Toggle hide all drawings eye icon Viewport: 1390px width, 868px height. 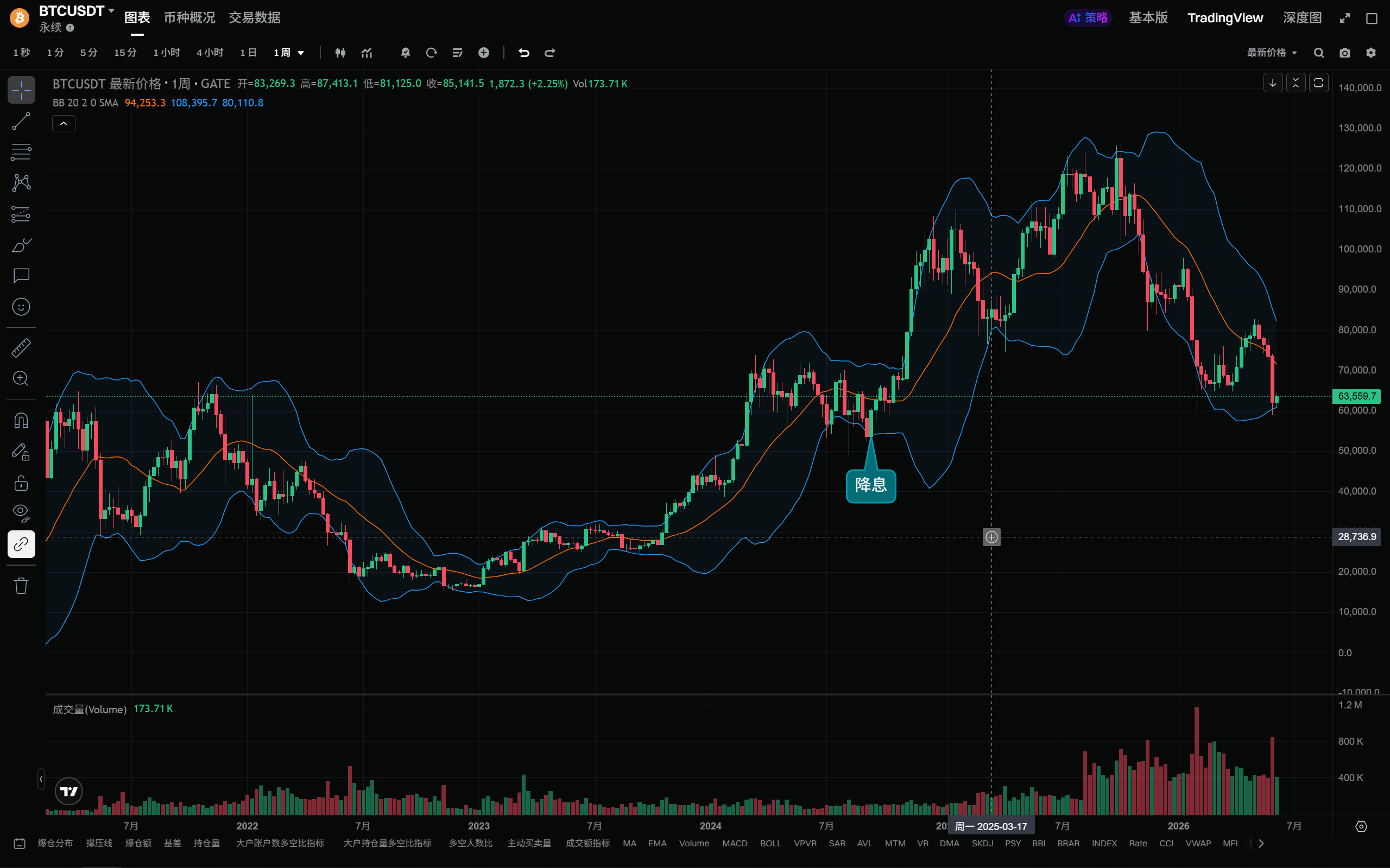click(x=21, y=512)
